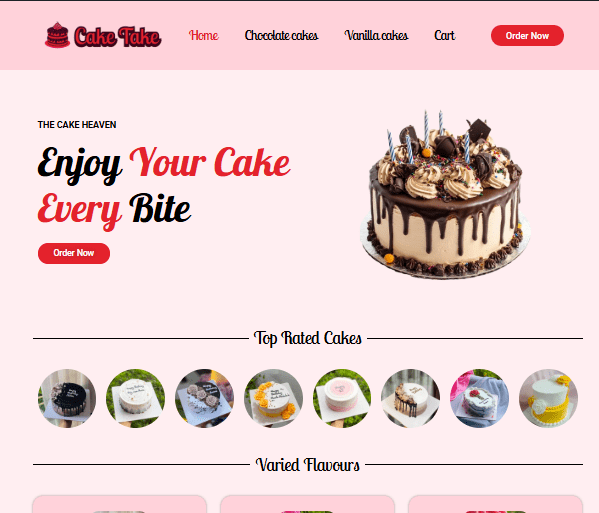Select the white cake with chocolate drip thumbnail
The image size is (599, 513).
pos(411,398)
